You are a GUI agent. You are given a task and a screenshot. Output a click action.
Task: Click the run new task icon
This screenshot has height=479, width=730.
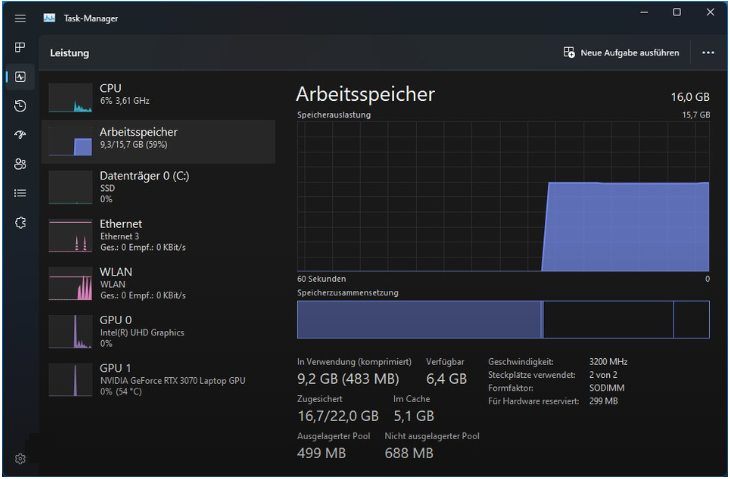pos(569,52)
